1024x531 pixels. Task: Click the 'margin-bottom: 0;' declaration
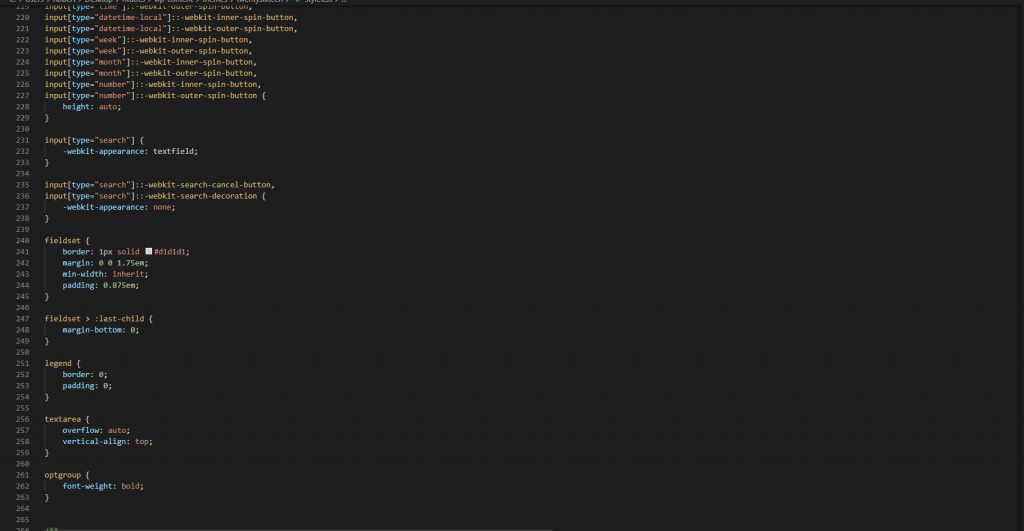(x=101, y=330)
